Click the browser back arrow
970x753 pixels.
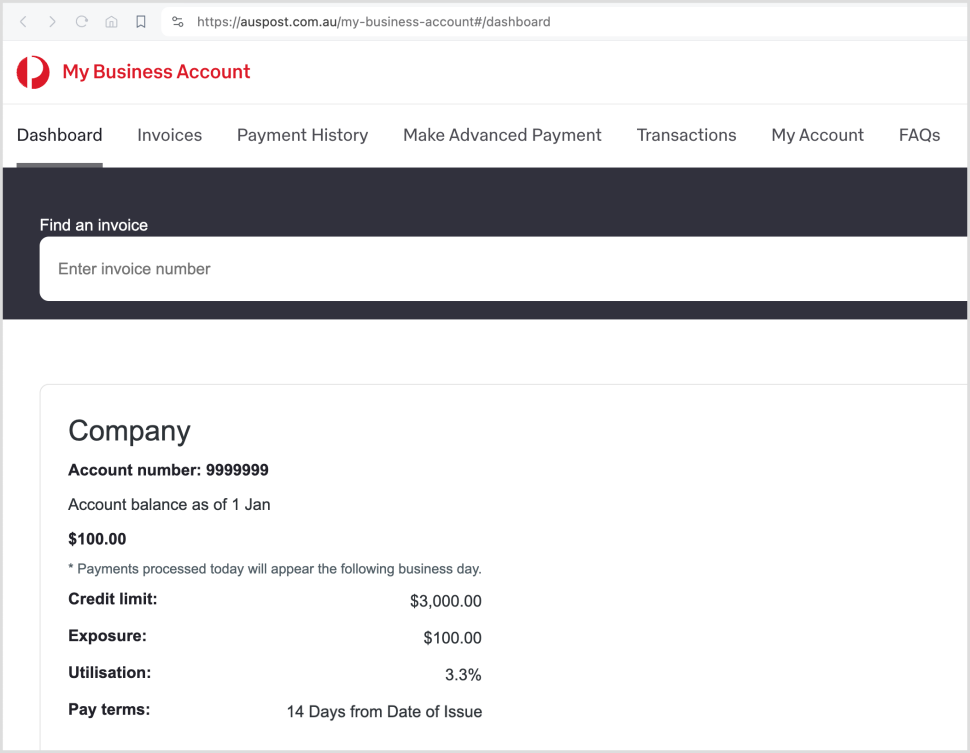coord(23,21)
